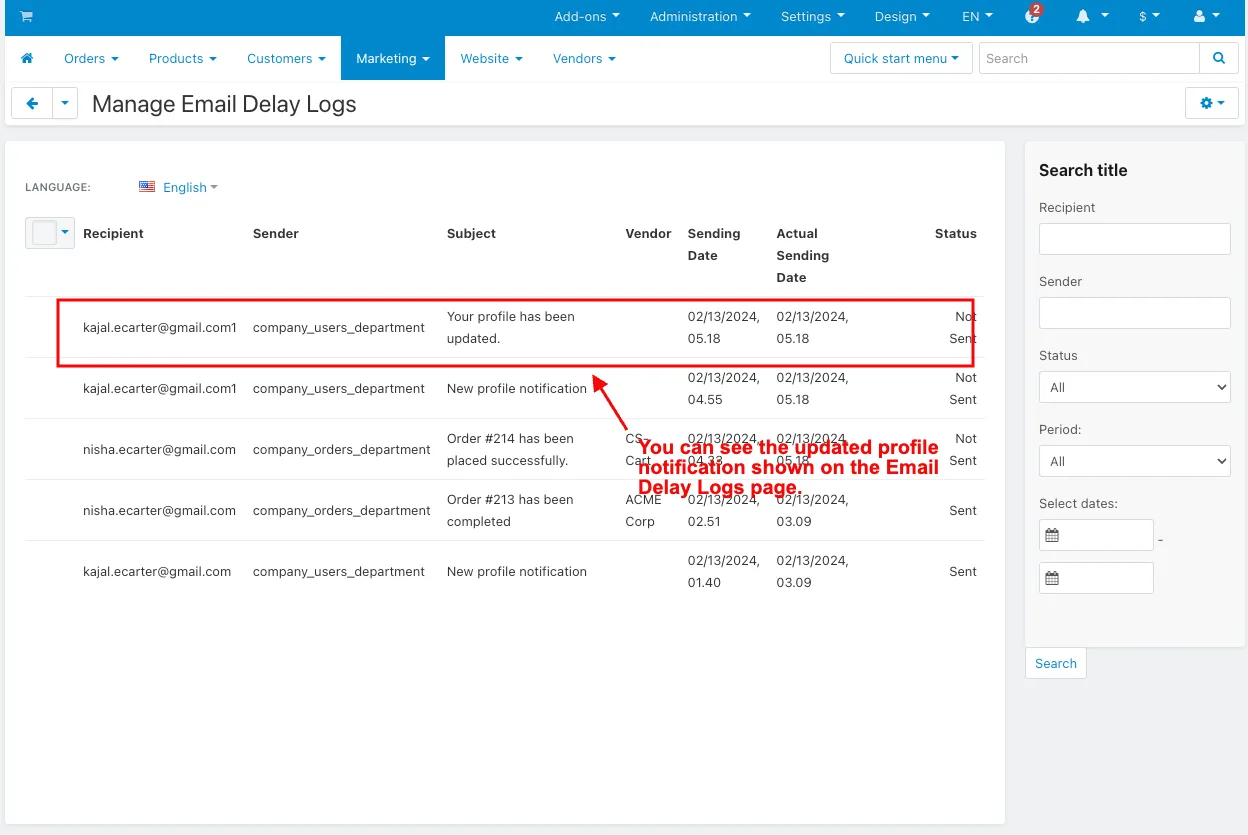Click the magnifier search button
Viewport: 1248px width, 835px height.
point(1219,58)
